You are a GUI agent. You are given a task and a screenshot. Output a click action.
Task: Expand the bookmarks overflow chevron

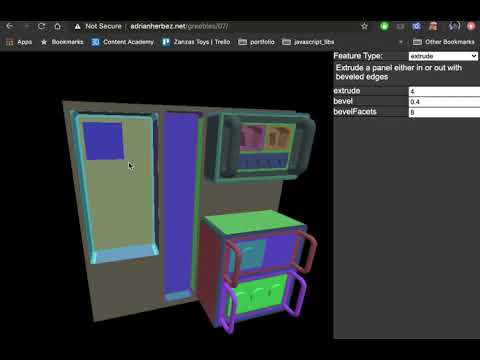(401, 42)
